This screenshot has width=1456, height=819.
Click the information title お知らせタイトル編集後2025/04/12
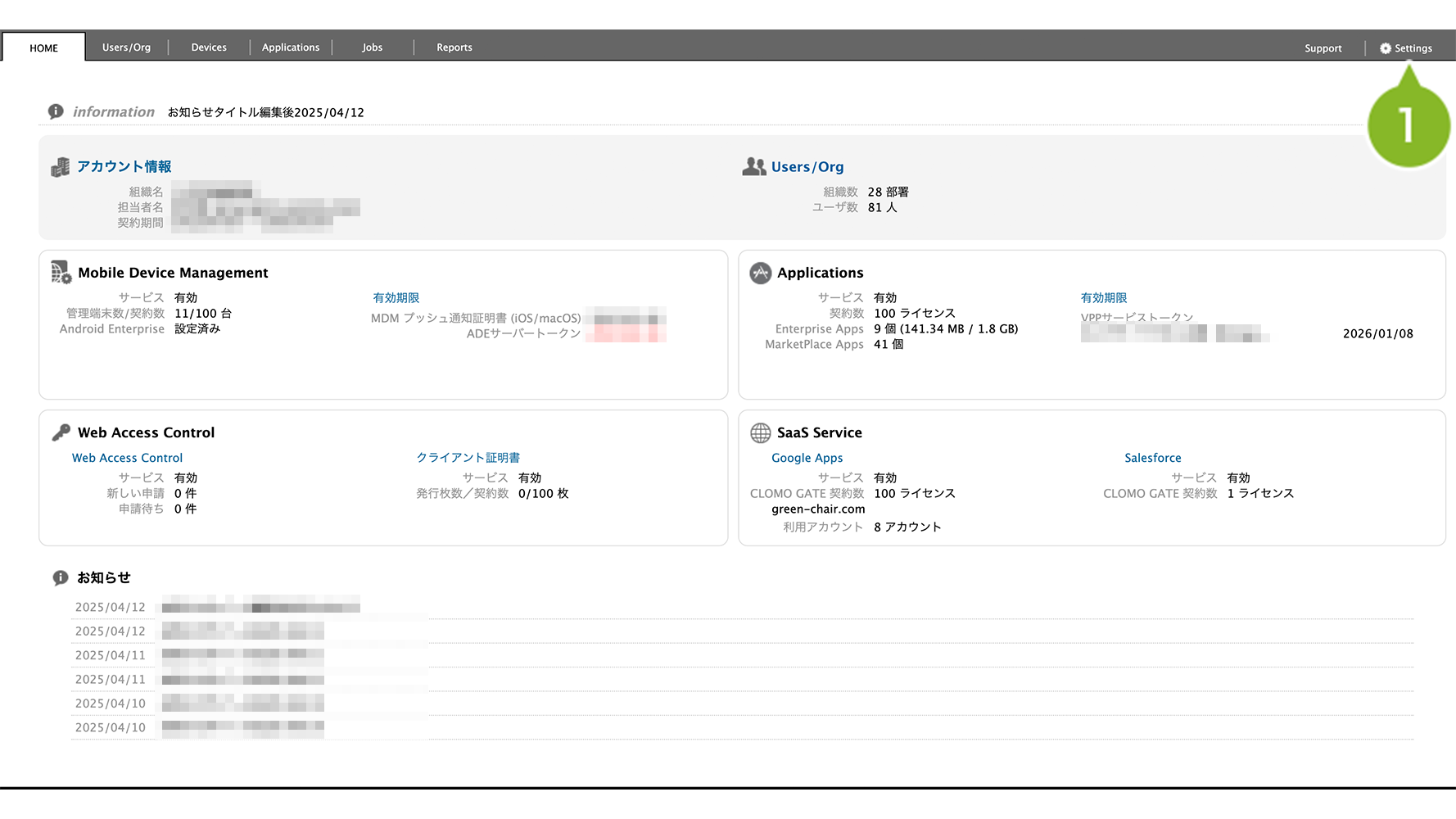pos(266,112)
